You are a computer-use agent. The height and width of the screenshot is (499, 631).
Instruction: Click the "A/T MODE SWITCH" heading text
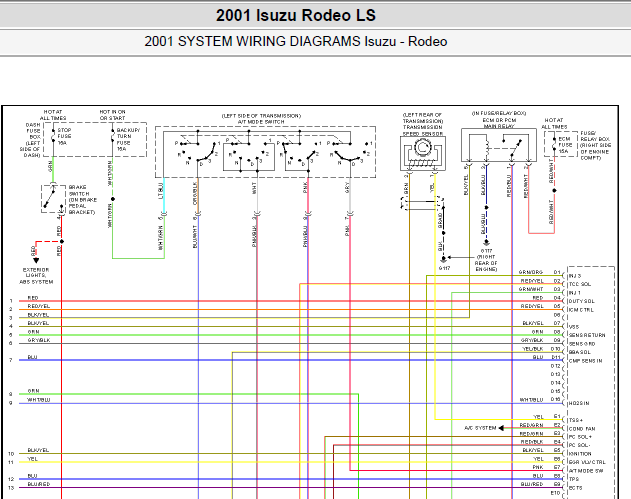coord(261,122)
